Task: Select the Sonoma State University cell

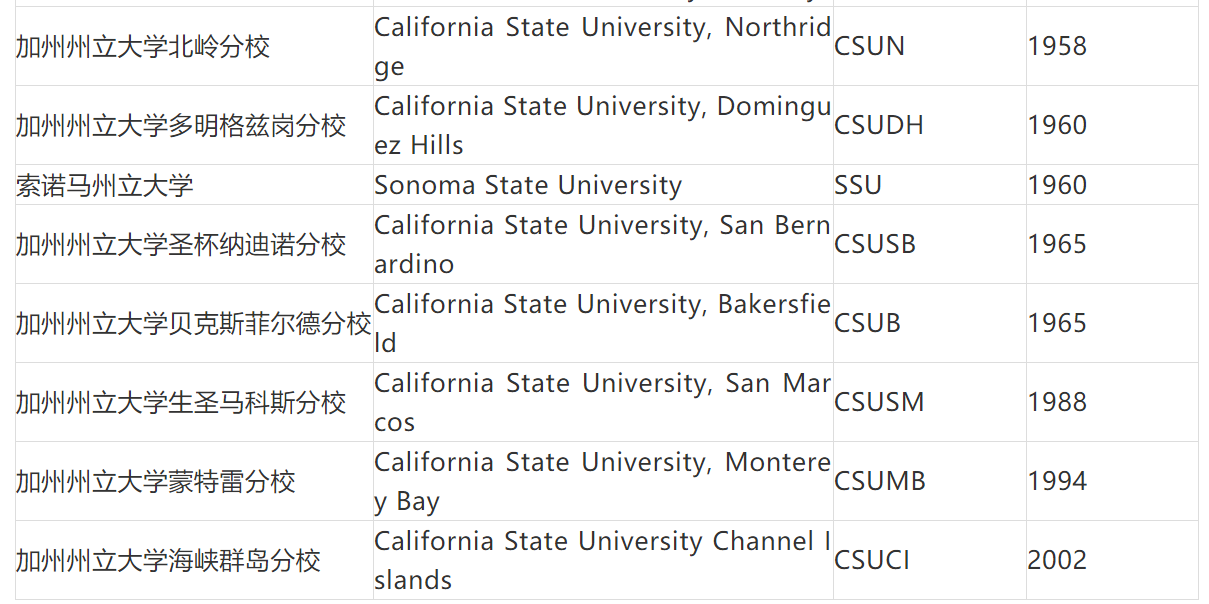Action: click(x=528, y=185)
